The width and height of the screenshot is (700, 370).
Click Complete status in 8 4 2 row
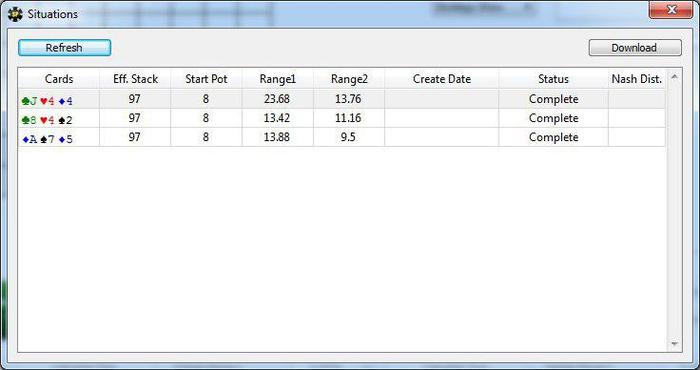554,118
